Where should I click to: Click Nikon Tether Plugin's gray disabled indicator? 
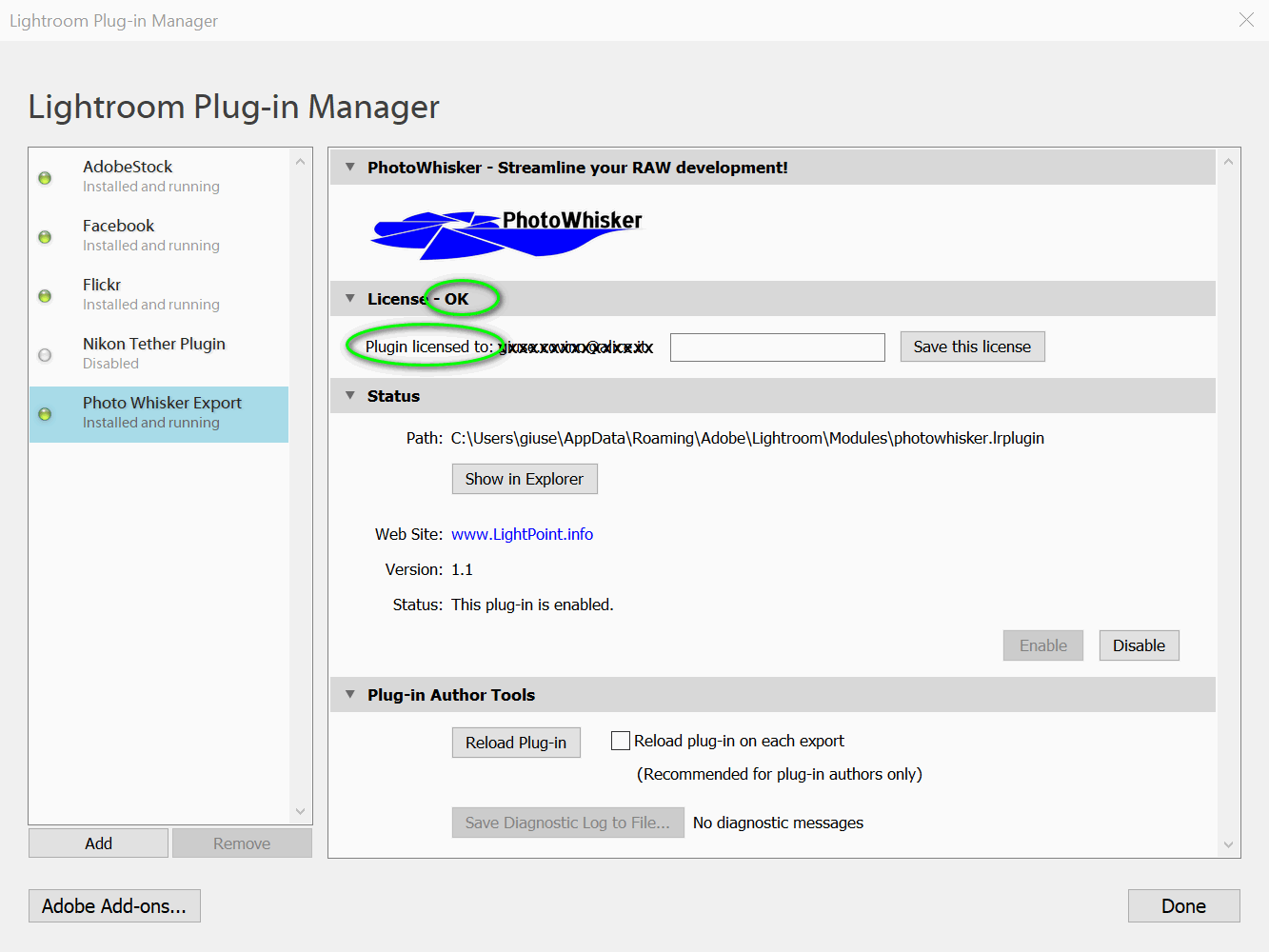tap(45, 355)
